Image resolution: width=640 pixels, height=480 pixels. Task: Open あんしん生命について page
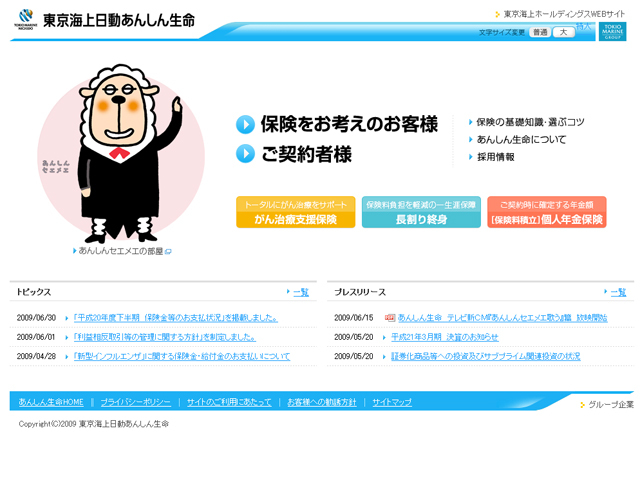521,140
